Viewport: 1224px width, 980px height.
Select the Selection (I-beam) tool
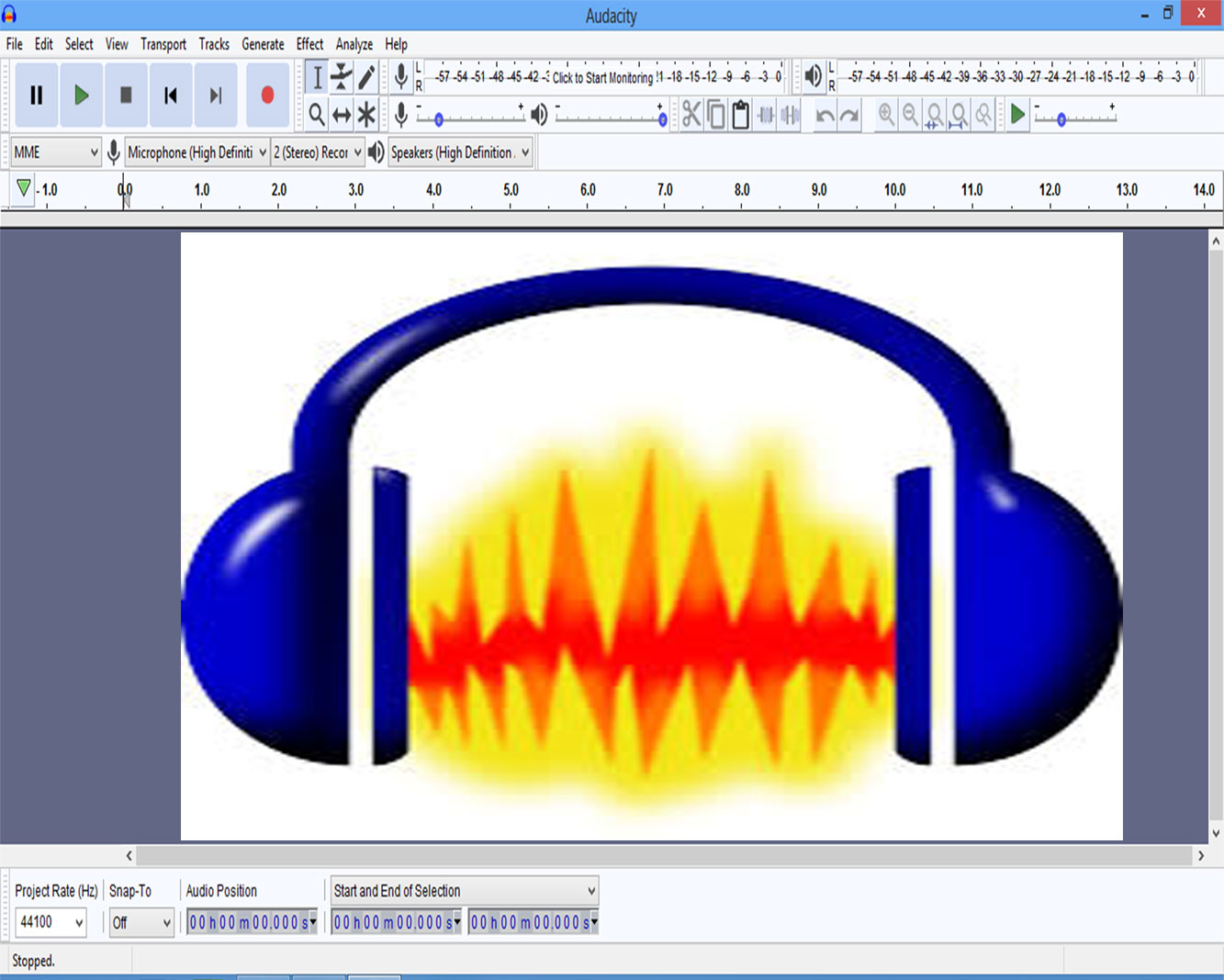317,77
